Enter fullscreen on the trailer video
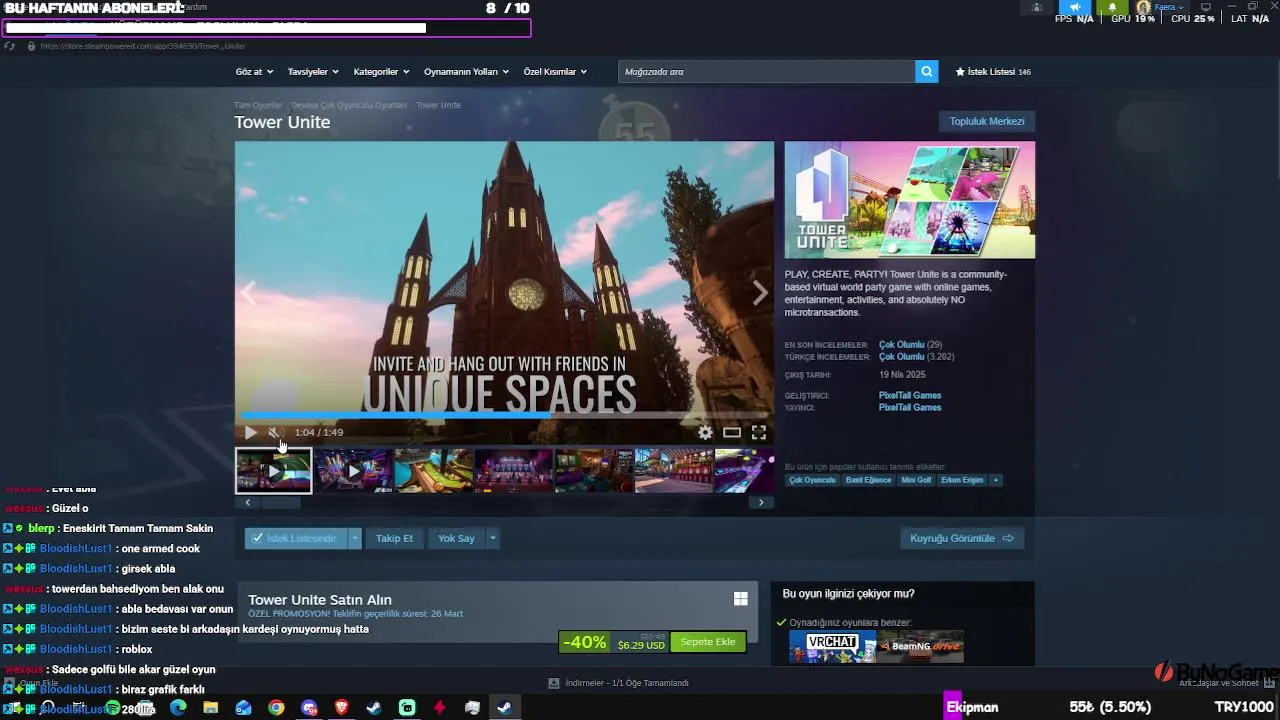The width and height of the screenshot is (1280, 720). tap(759, 432)
